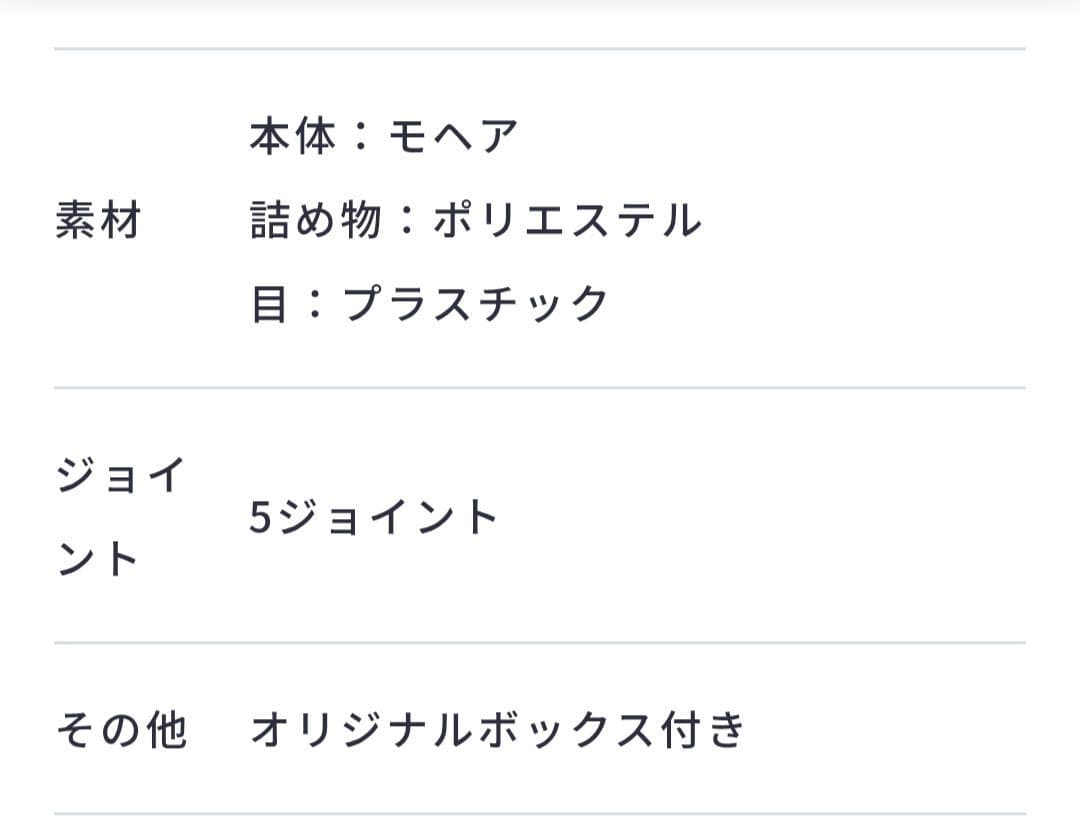This screenshot has height=837, width=1080.
Task: Click the その他 row label
Action: (x=121, y=731)
